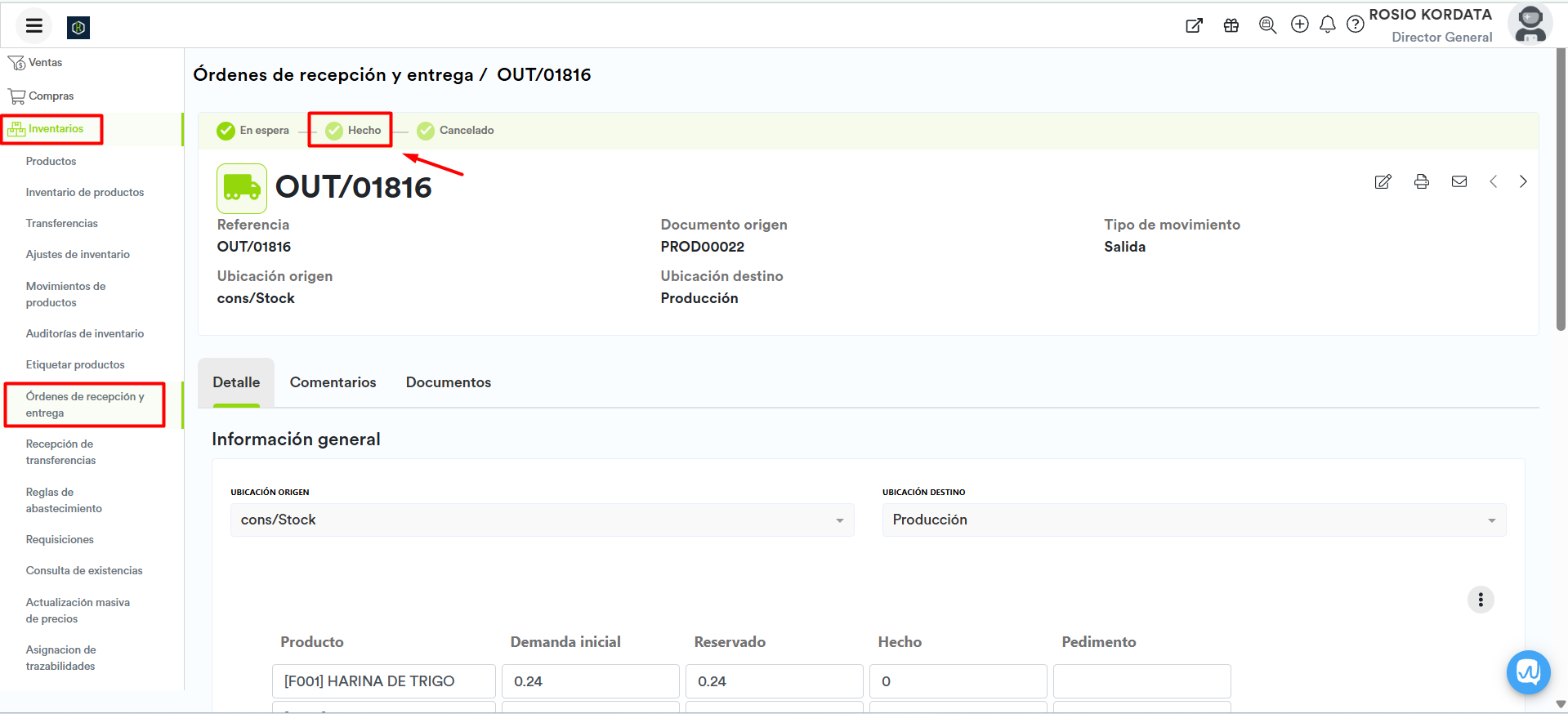Viewport: 1568px width, 714px height.
Task: Click the help question mark icon
Action: (1355, 25)
